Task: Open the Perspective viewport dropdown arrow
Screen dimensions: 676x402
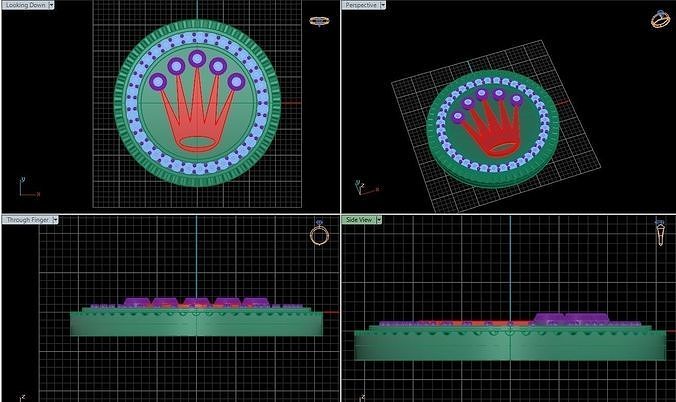Action: [383, 5]
